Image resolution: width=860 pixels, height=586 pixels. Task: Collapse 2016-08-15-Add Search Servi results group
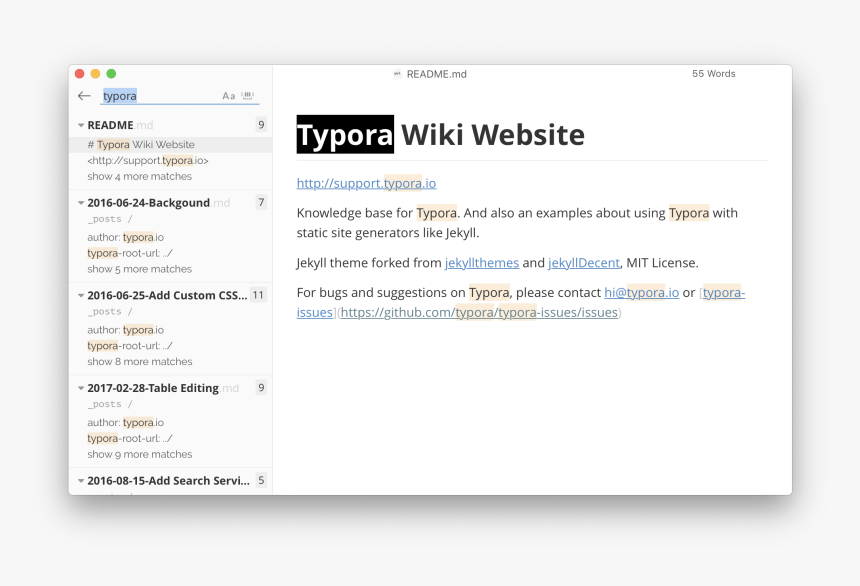point(81,481)
